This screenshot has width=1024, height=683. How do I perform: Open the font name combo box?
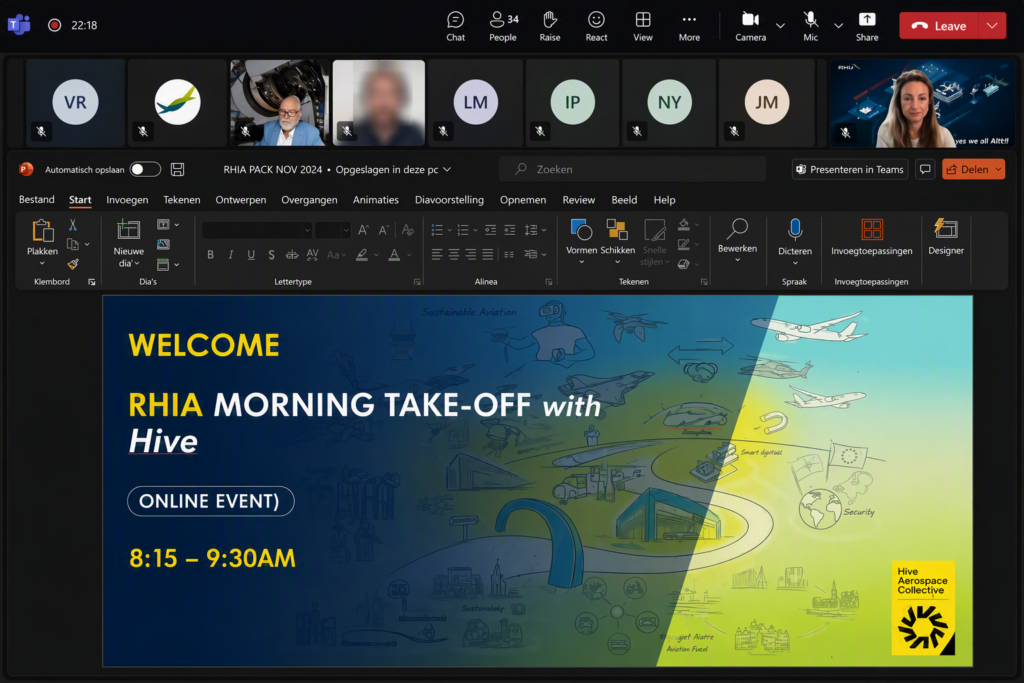pyautogui.click(x=257, y=230)
